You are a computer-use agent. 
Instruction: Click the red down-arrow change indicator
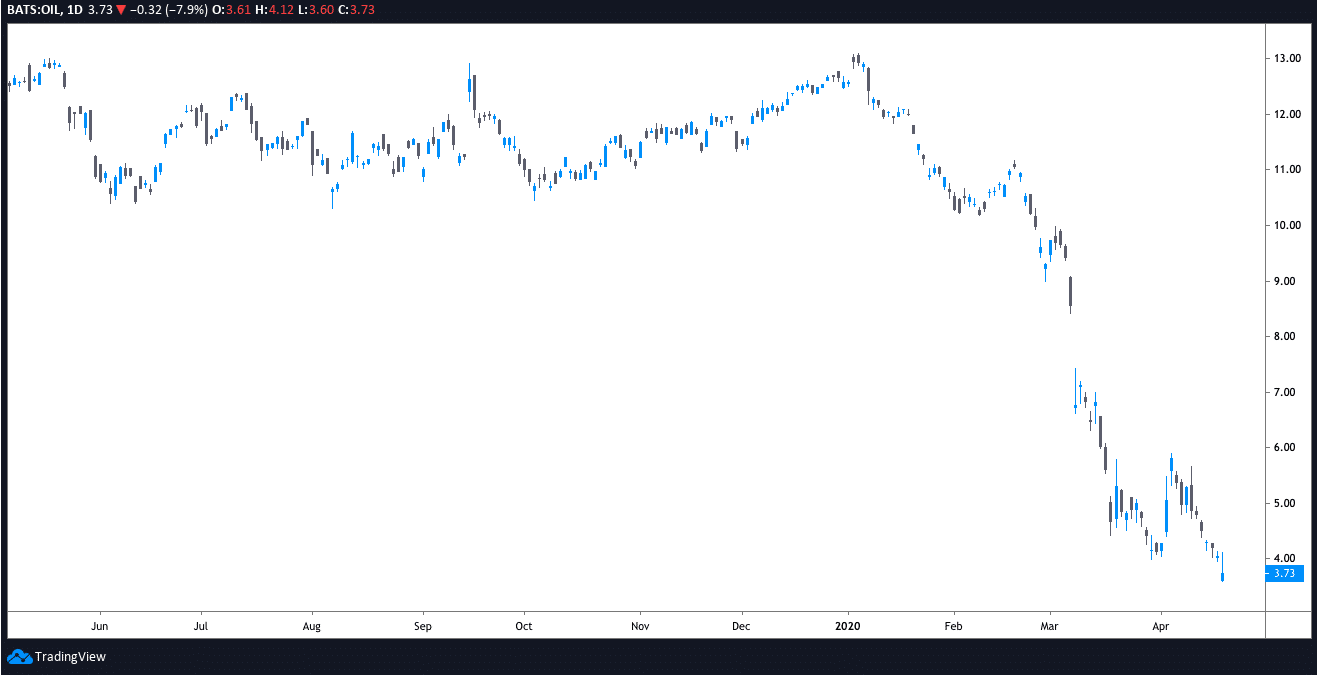[x=121, y=9]
